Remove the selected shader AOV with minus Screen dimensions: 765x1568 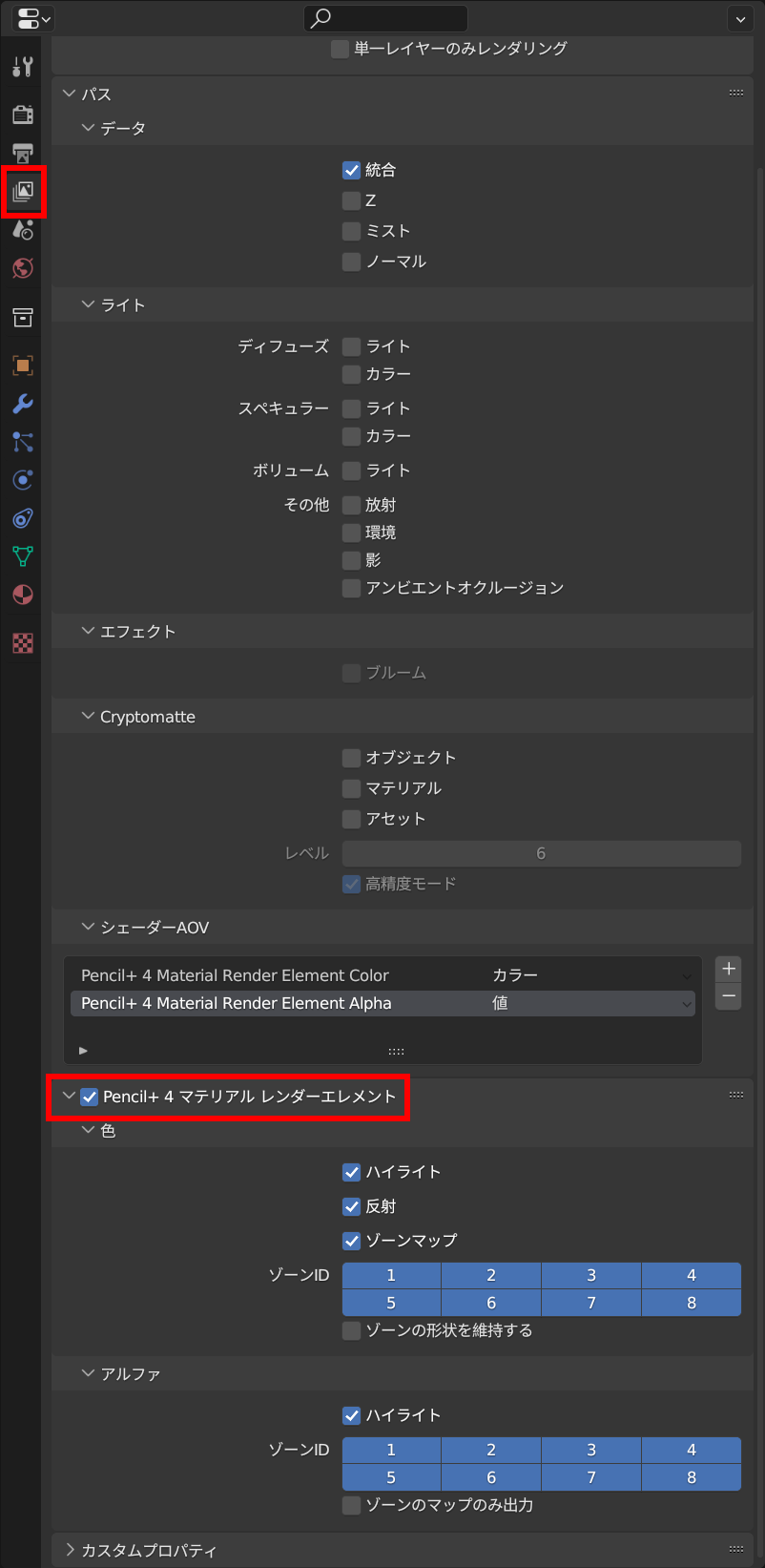pos(728,996)
